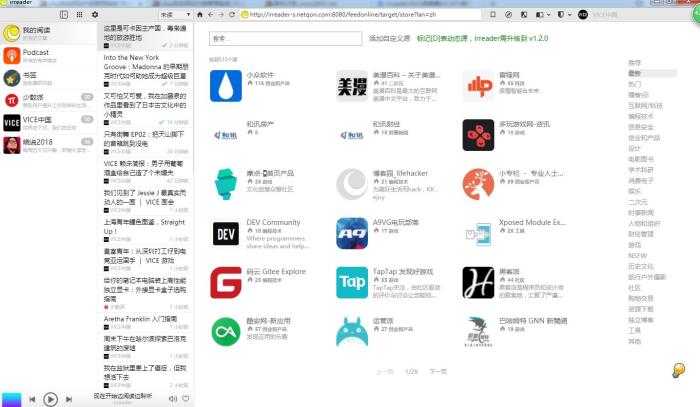Image resolution: width=700 pixels, height=407 pixels.
Task: Mute the player volume
Action: (172, 399)
